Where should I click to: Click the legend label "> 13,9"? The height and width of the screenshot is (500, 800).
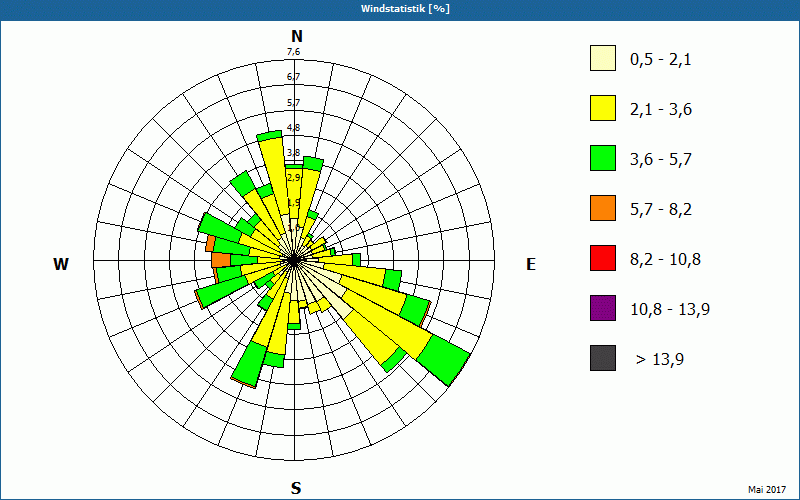[x=660, y=360]
